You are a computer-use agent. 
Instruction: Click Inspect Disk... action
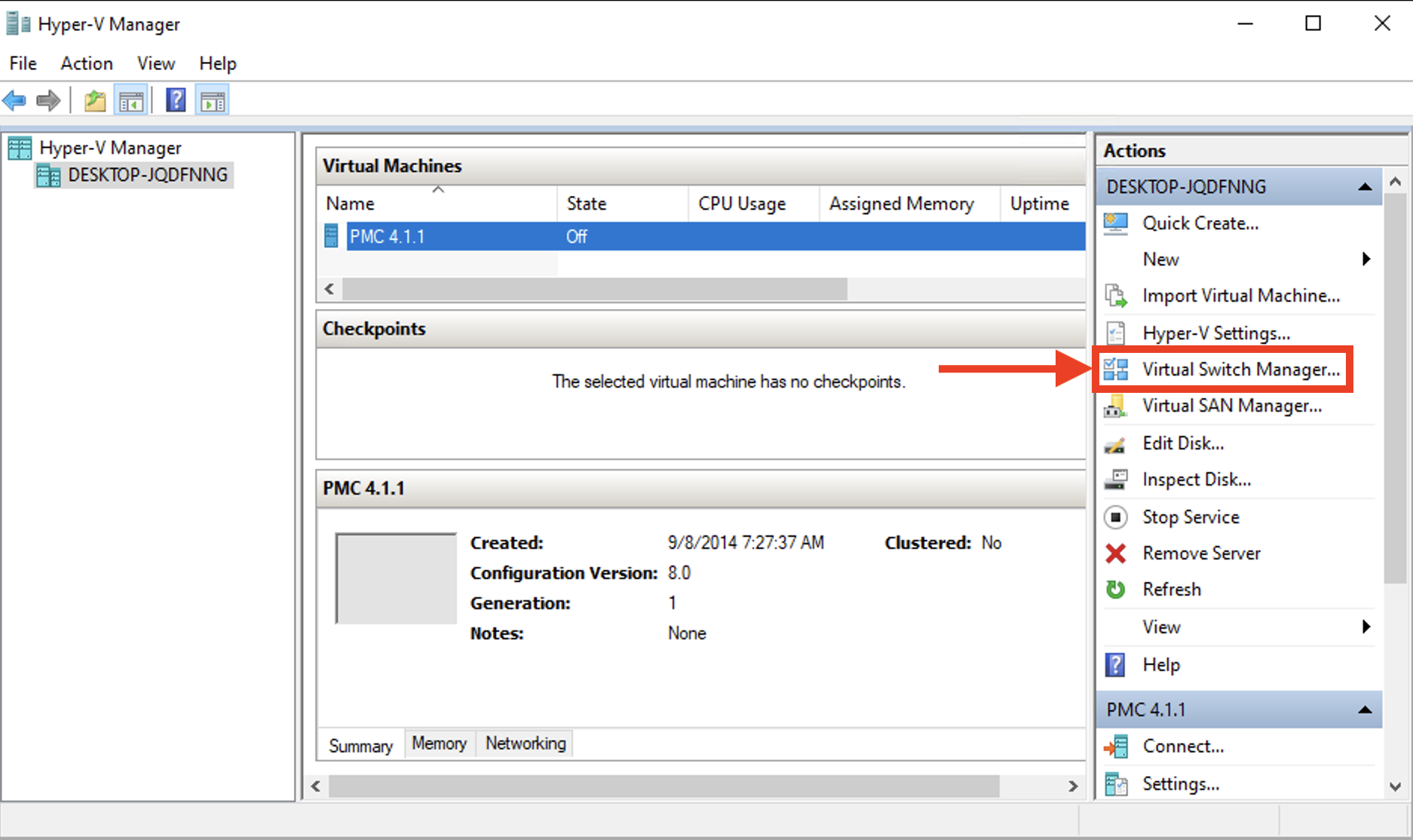point(1197,480)
